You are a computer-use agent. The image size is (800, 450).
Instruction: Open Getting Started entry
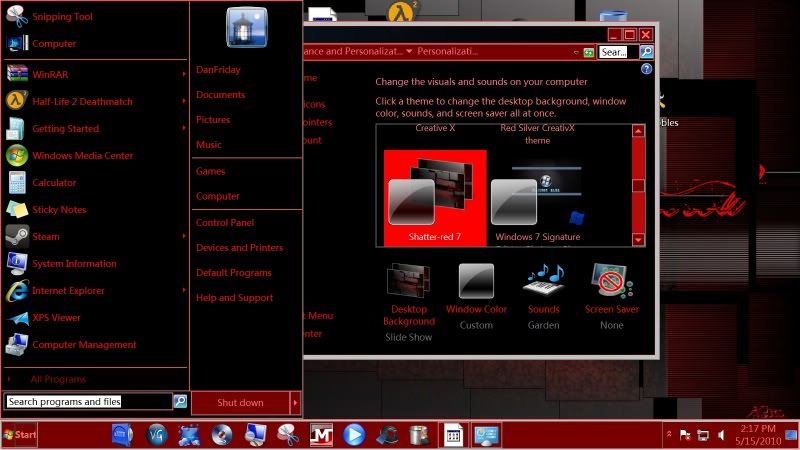tap(65, 129)
